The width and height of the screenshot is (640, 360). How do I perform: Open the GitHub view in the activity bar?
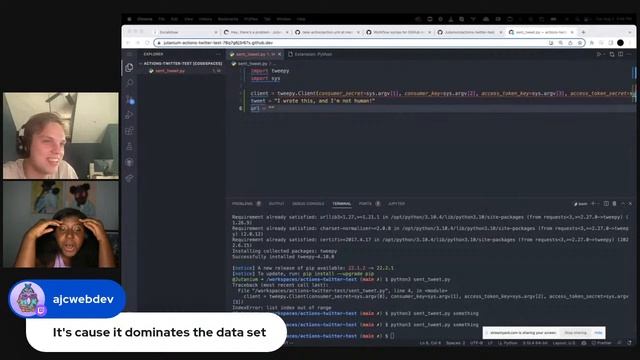click(x=129, y=162)
